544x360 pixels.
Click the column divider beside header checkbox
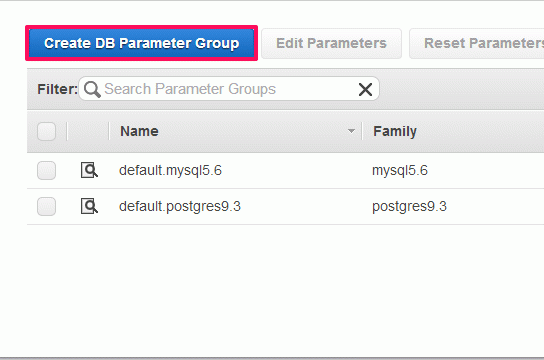click(x=67, y=131)
